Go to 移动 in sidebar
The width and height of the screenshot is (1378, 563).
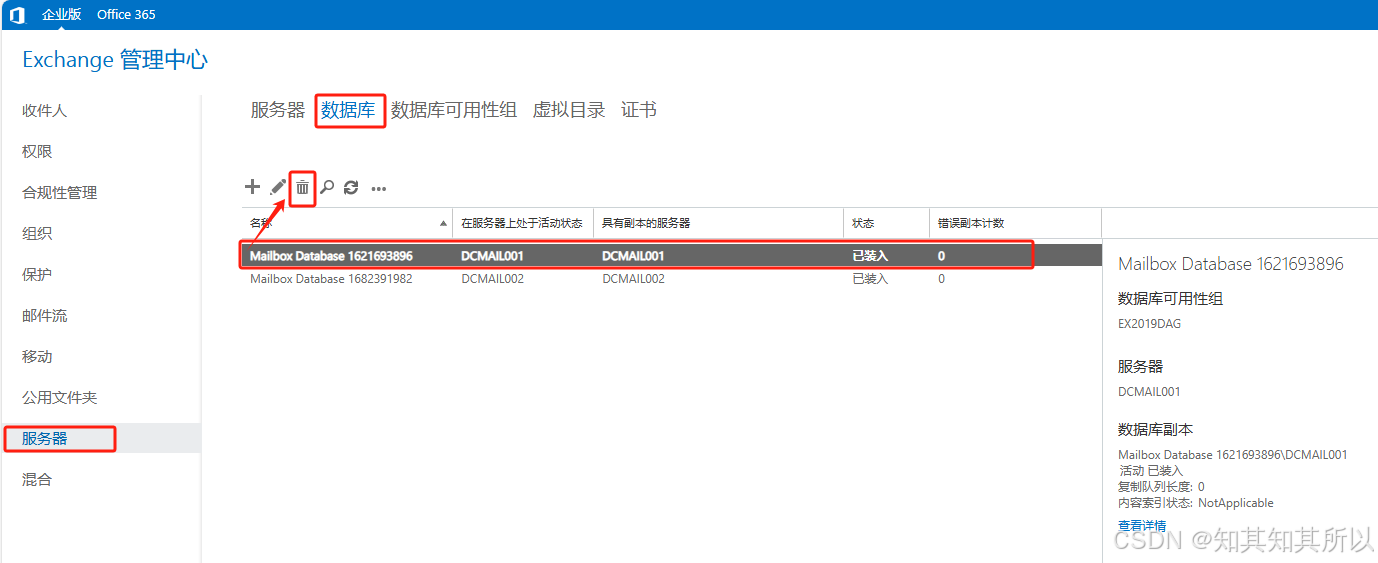pos(37,357)
